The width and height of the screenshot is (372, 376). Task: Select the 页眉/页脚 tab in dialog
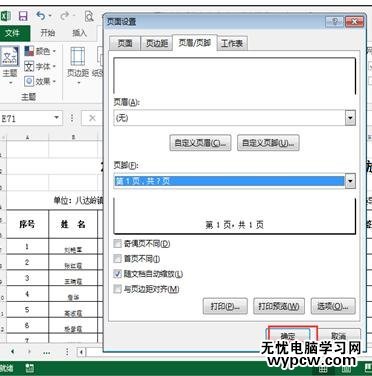click(x=195, y=43)
